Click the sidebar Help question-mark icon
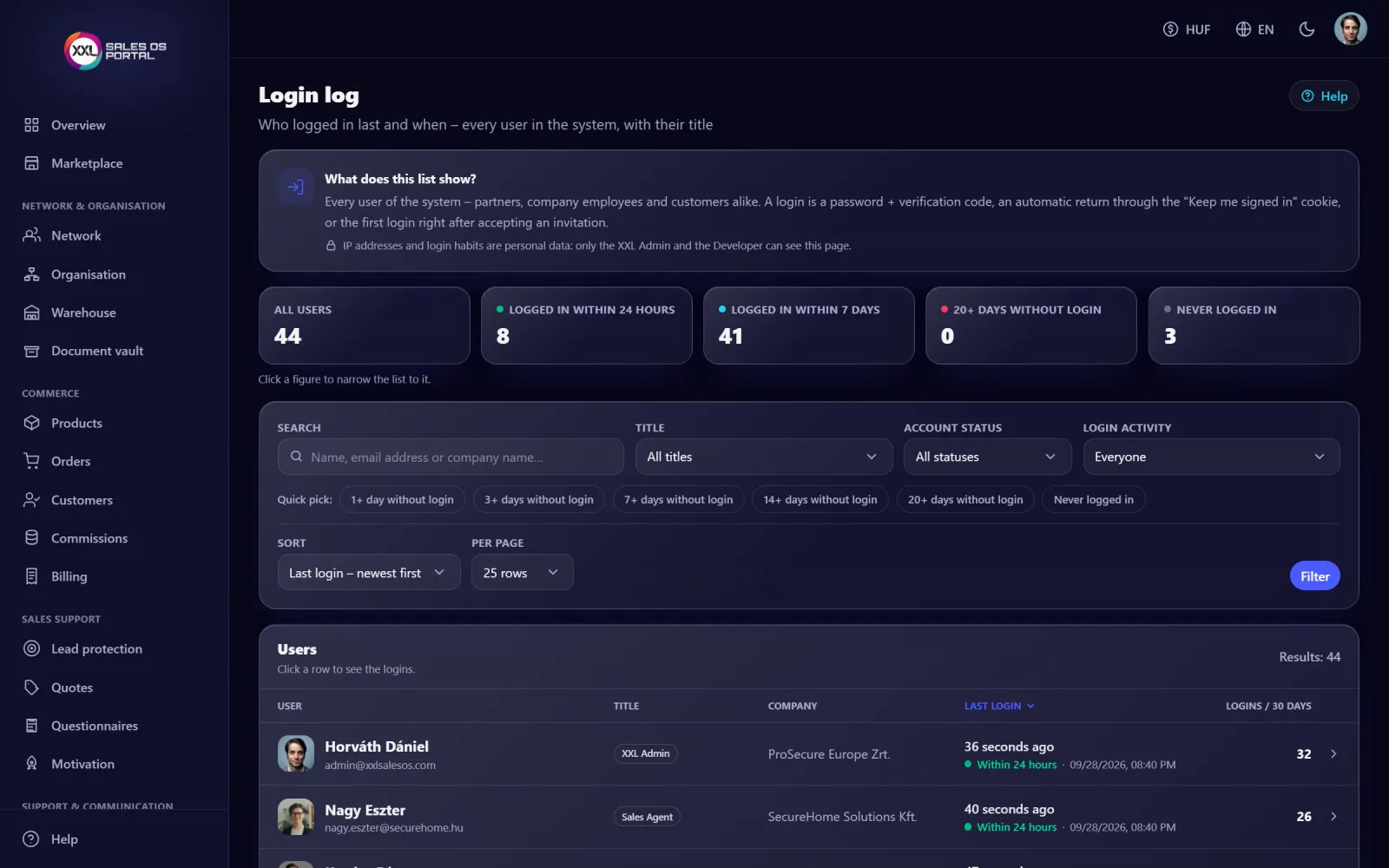Image resolution: width=1389 pixels, height=868 pixels. 31,839
